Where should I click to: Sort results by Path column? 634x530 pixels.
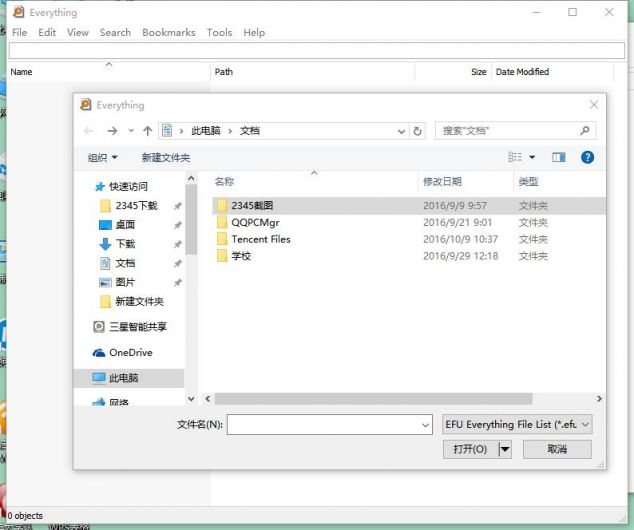pos(313,72)
